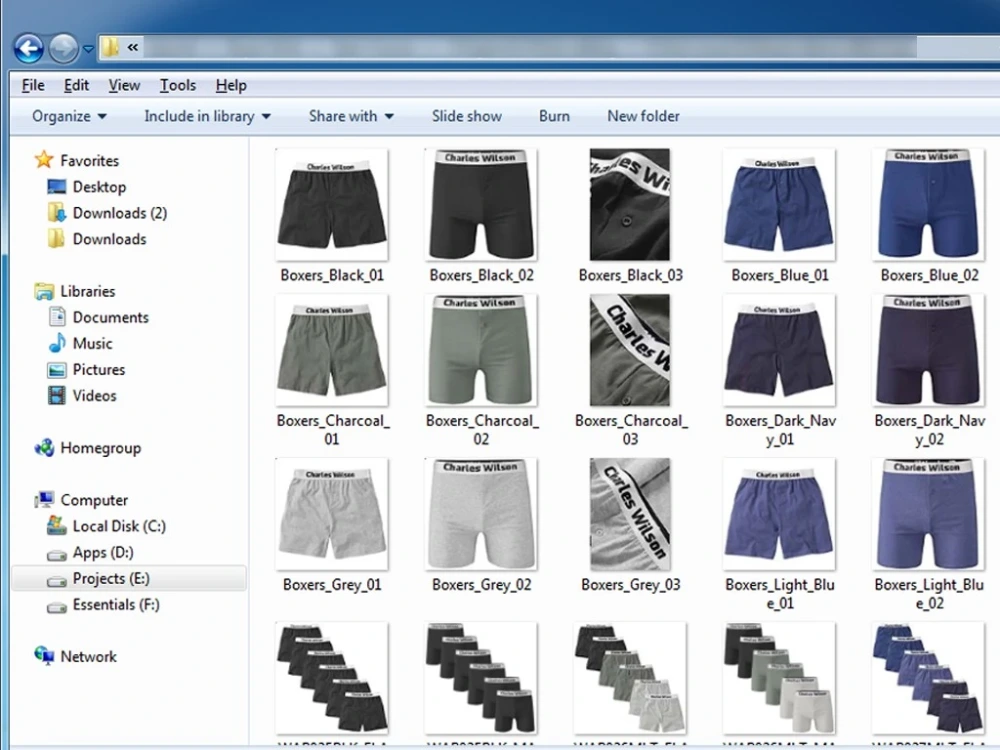Open the Share with dropdown
Image resolution: width=1000 pixels, height=750 pixels.
coord(351,116)
